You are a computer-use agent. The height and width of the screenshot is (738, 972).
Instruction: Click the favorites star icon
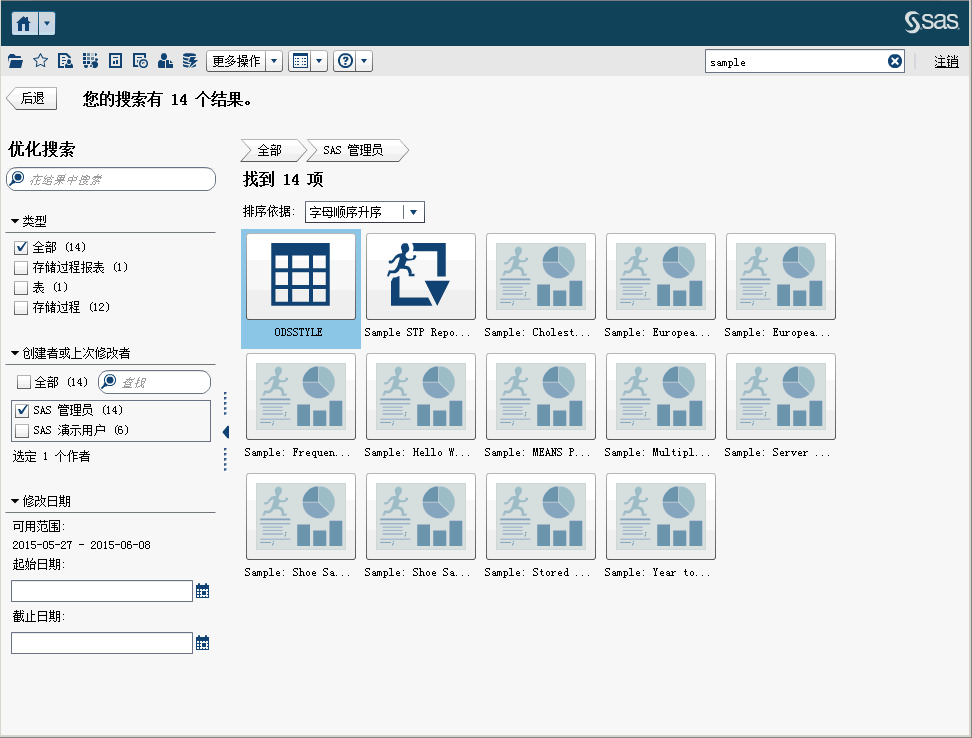click(40, 61)
